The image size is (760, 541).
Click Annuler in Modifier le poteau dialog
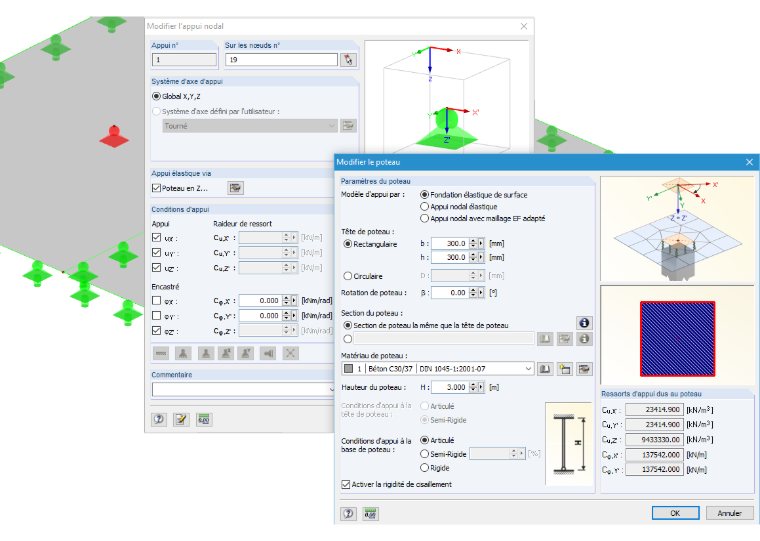(x=729, y=513)
